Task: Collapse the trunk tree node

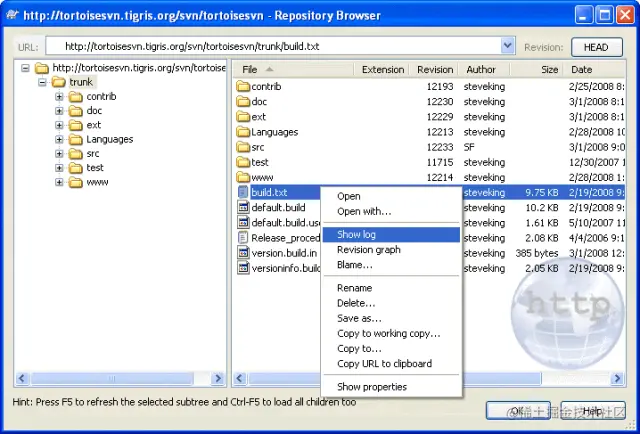Action: [x=42, y=82]
